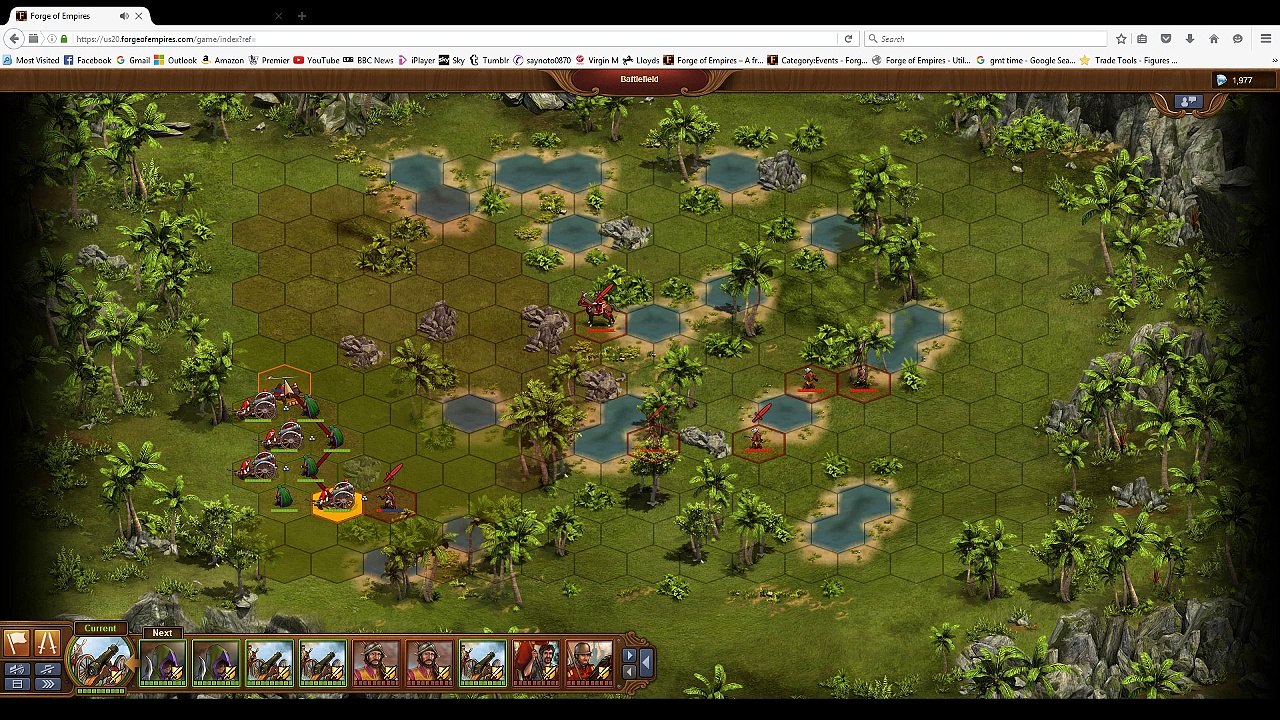Go to the browser Home page
Viewport: 1280px width, 720px height.
1214,39
